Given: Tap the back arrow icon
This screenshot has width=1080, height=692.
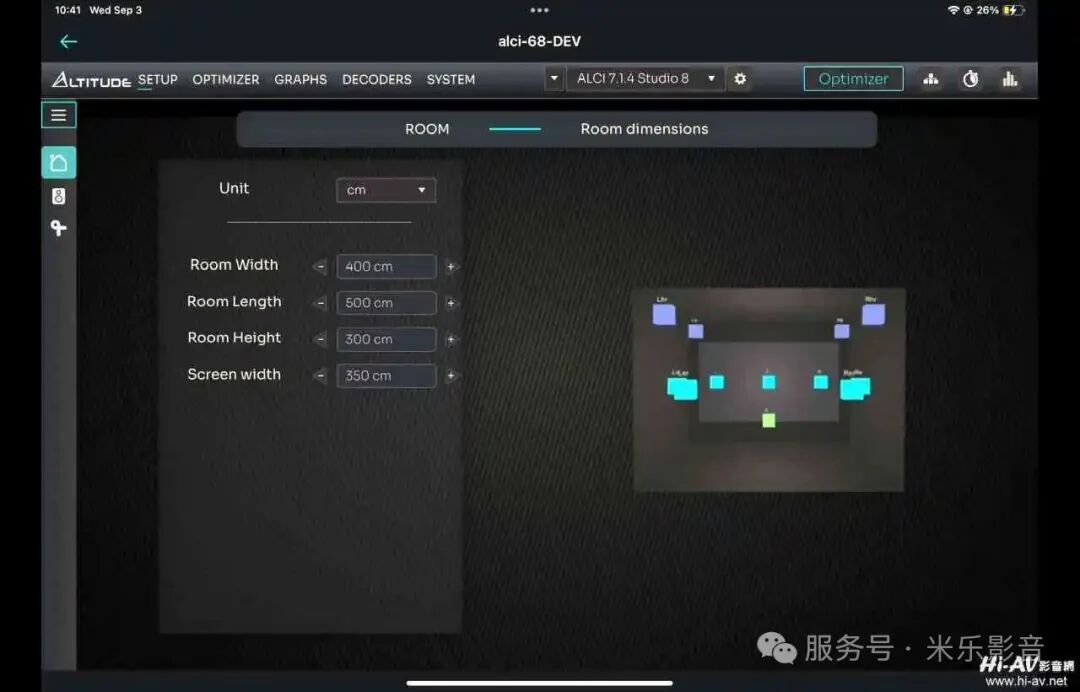Looking at the screenshot, I should point(68,42).
